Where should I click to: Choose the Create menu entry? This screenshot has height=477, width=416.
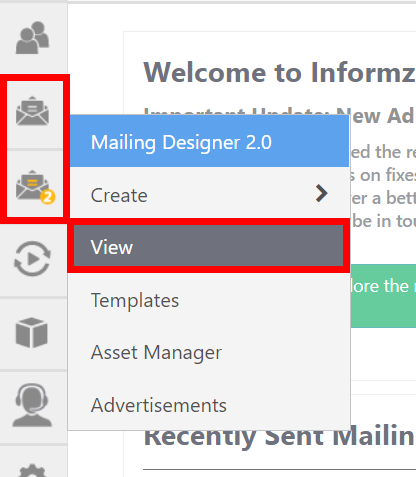[x=209, y=194]
